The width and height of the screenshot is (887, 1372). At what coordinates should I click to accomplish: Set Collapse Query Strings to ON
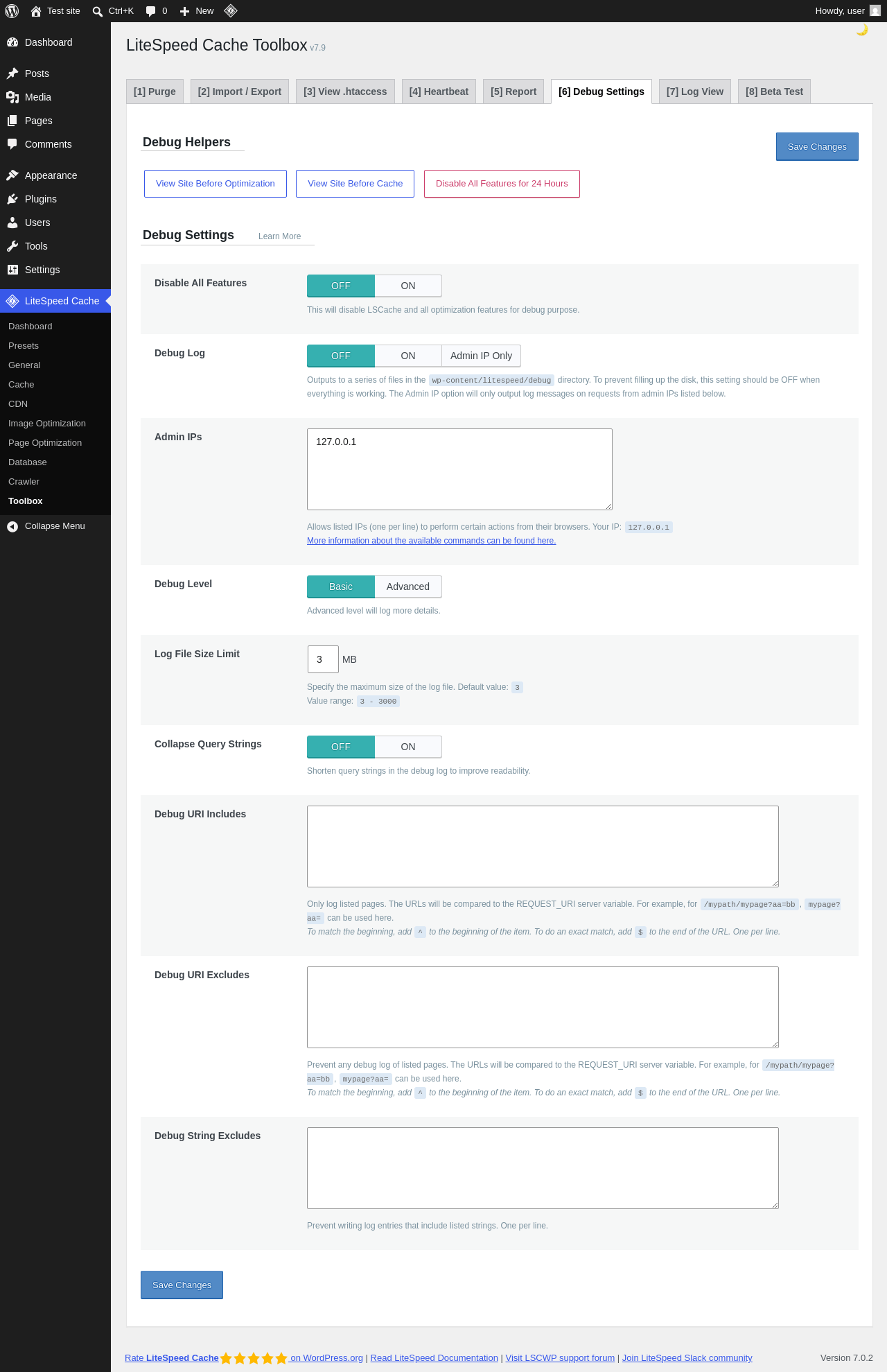(x=408, y=747)
